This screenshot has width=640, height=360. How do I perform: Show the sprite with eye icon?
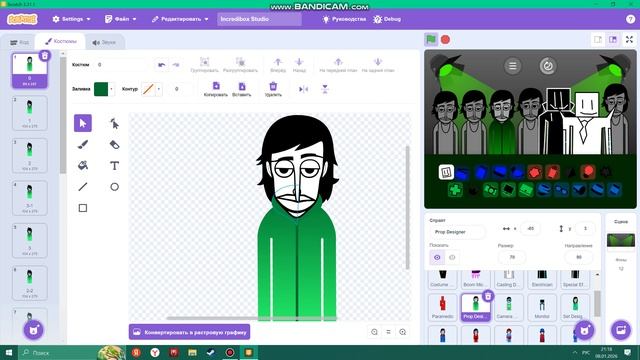tap(437, 258)
